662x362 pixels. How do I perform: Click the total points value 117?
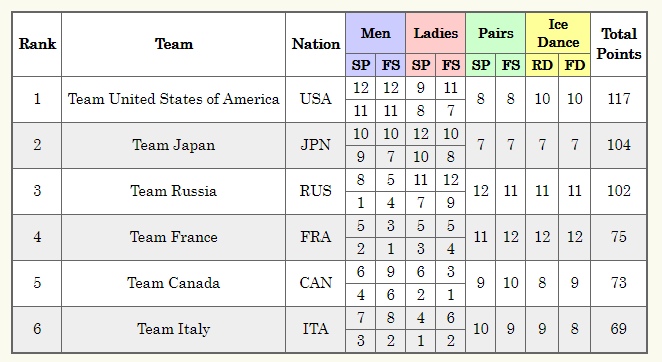[619, 100]
